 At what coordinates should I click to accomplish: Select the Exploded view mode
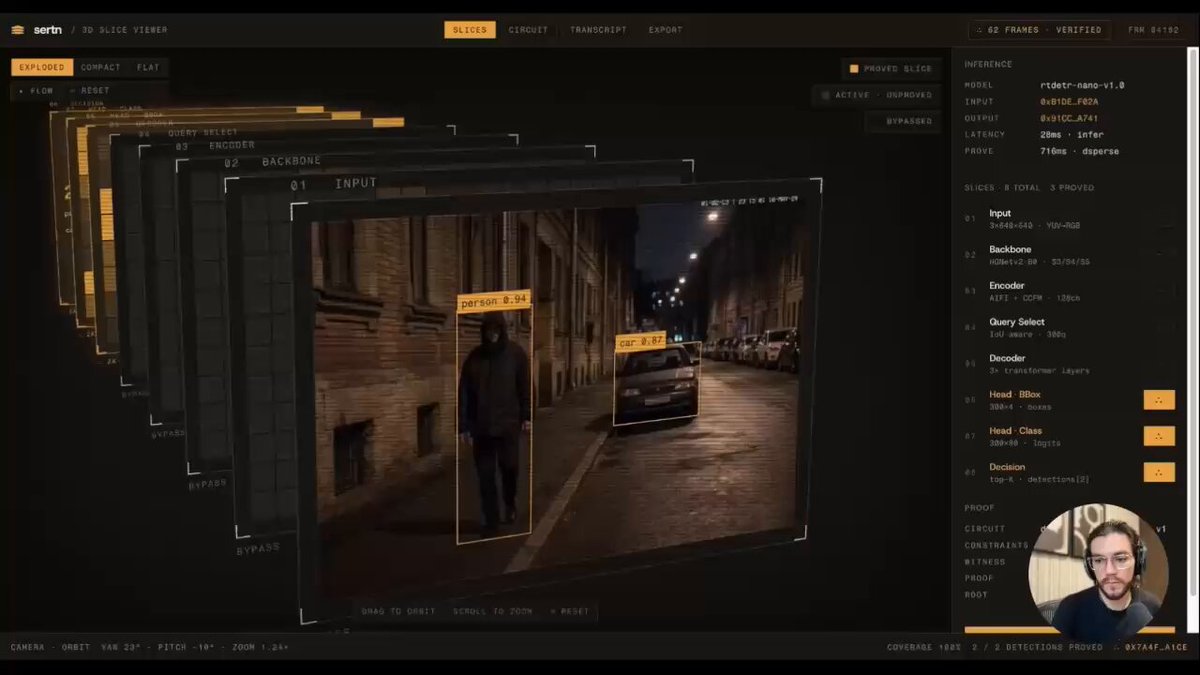point(42,68)
